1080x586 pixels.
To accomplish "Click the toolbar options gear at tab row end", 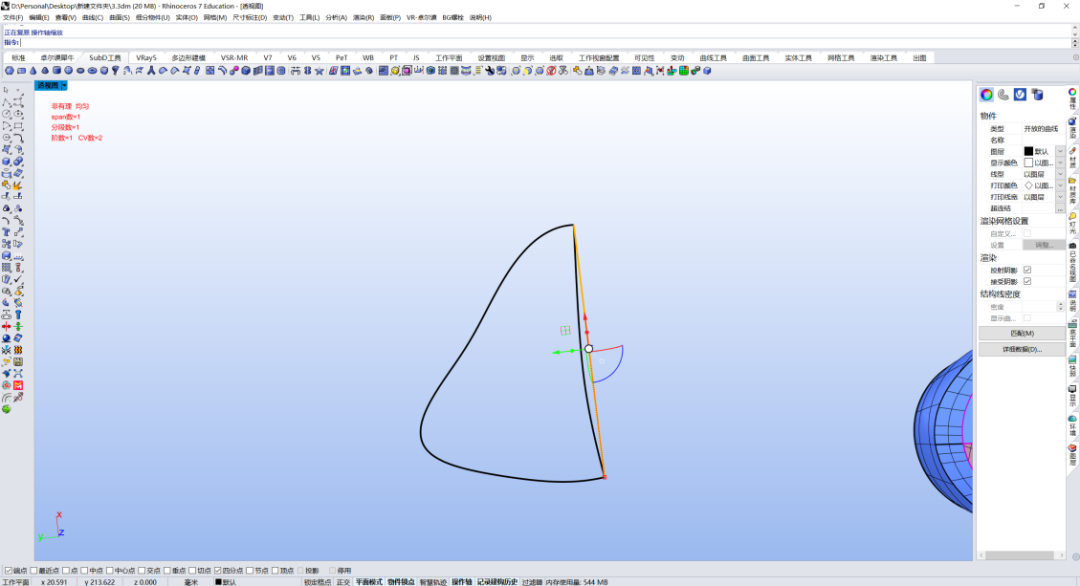I will [x=1075, y=58].
